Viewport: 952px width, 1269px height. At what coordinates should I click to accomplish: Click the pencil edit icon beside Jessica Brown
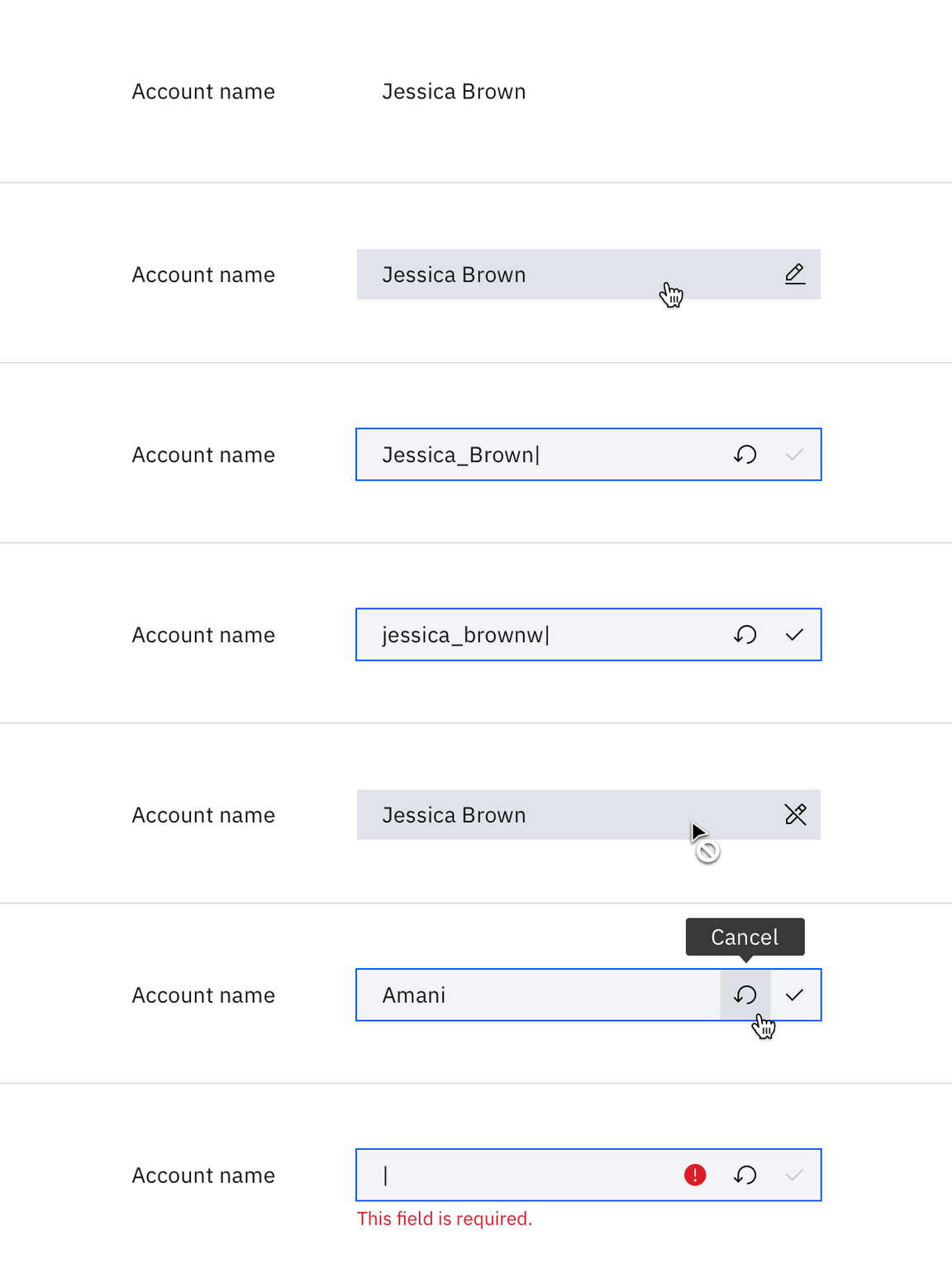point(795,274)
